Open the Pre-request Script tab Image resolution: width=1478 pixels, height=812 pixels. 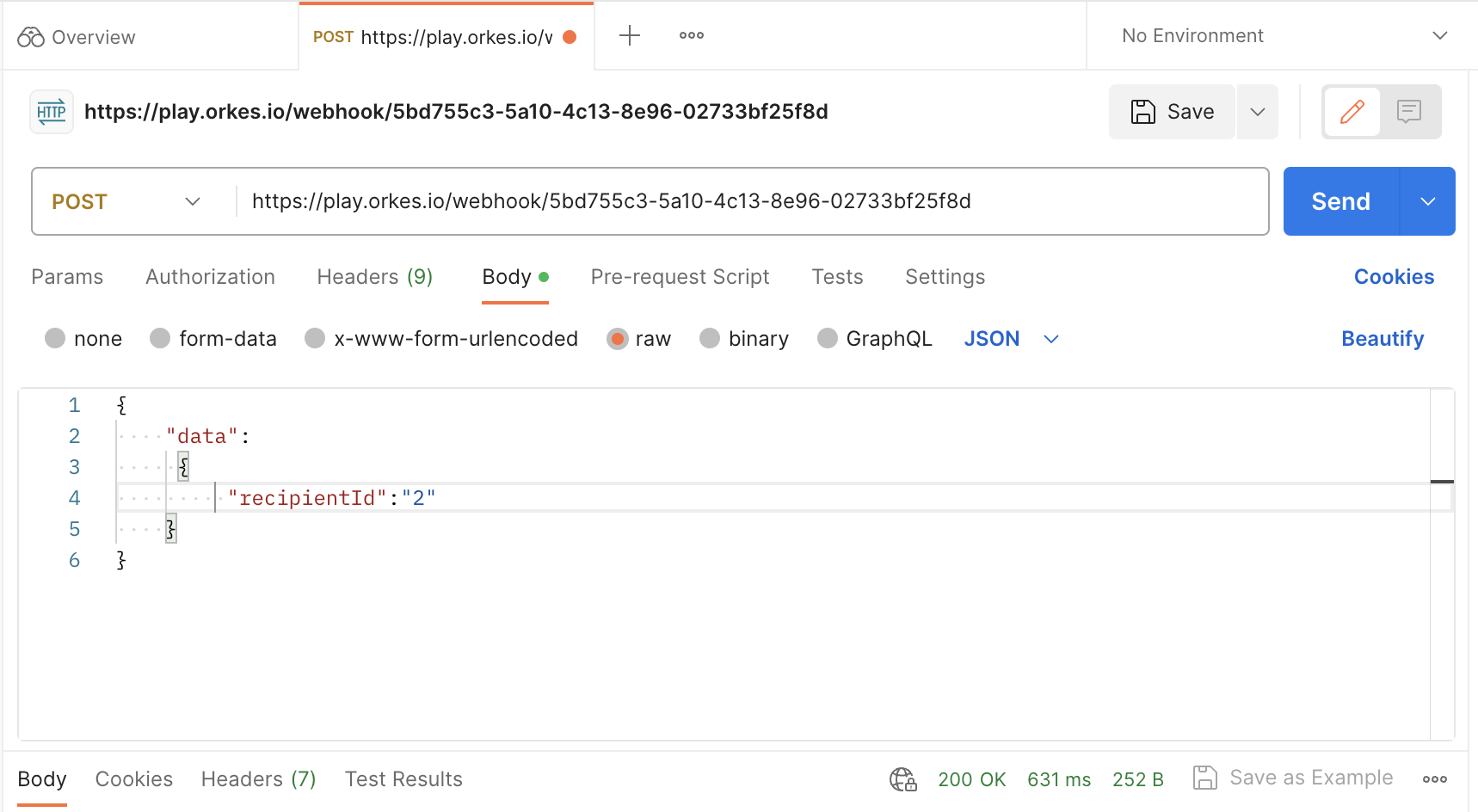680,277
